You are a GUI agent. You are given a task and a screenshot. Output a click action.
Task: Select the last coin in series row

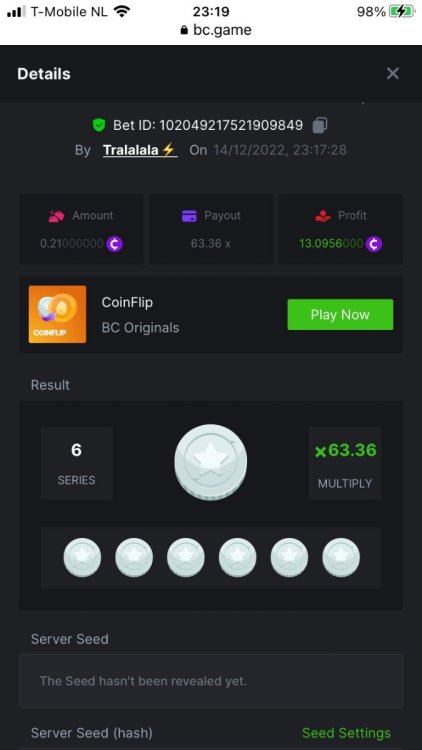[341, 558]
